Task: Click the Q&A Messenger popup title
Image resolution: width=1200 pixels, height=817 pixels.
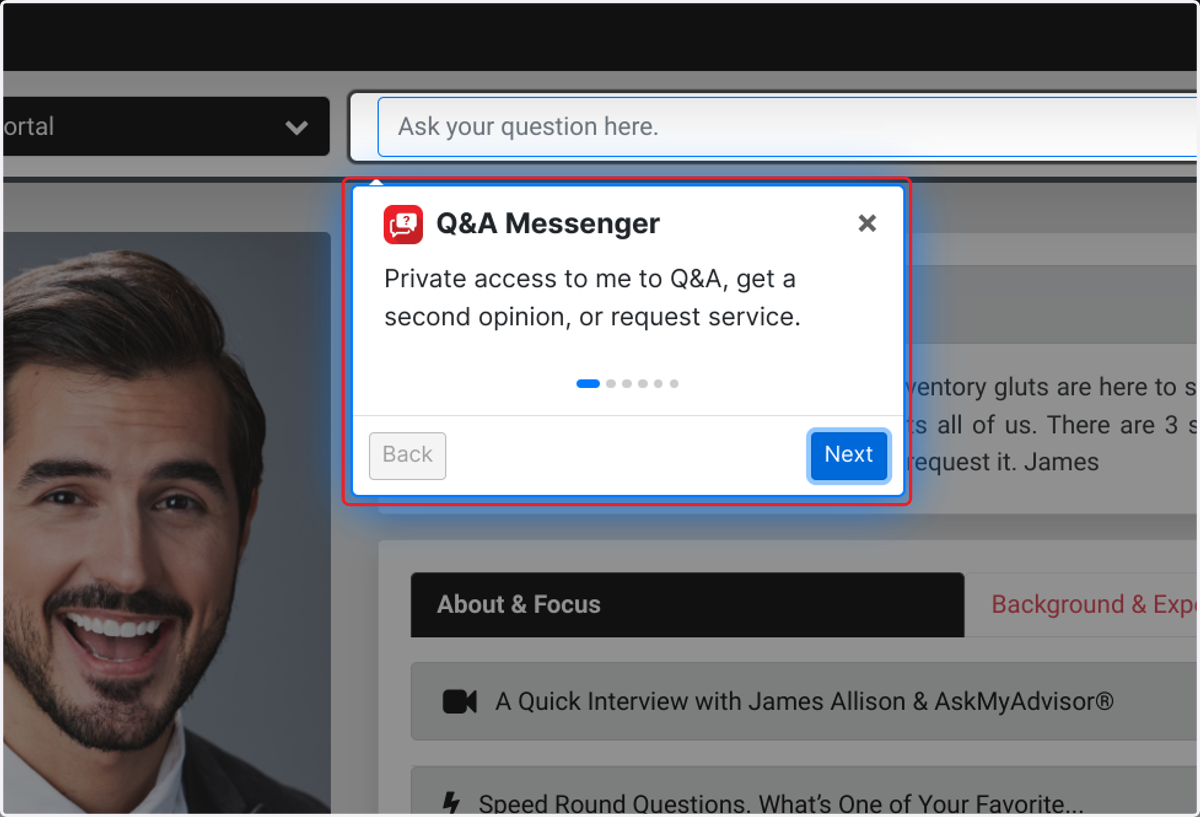Action: click(x=548, y=224)
